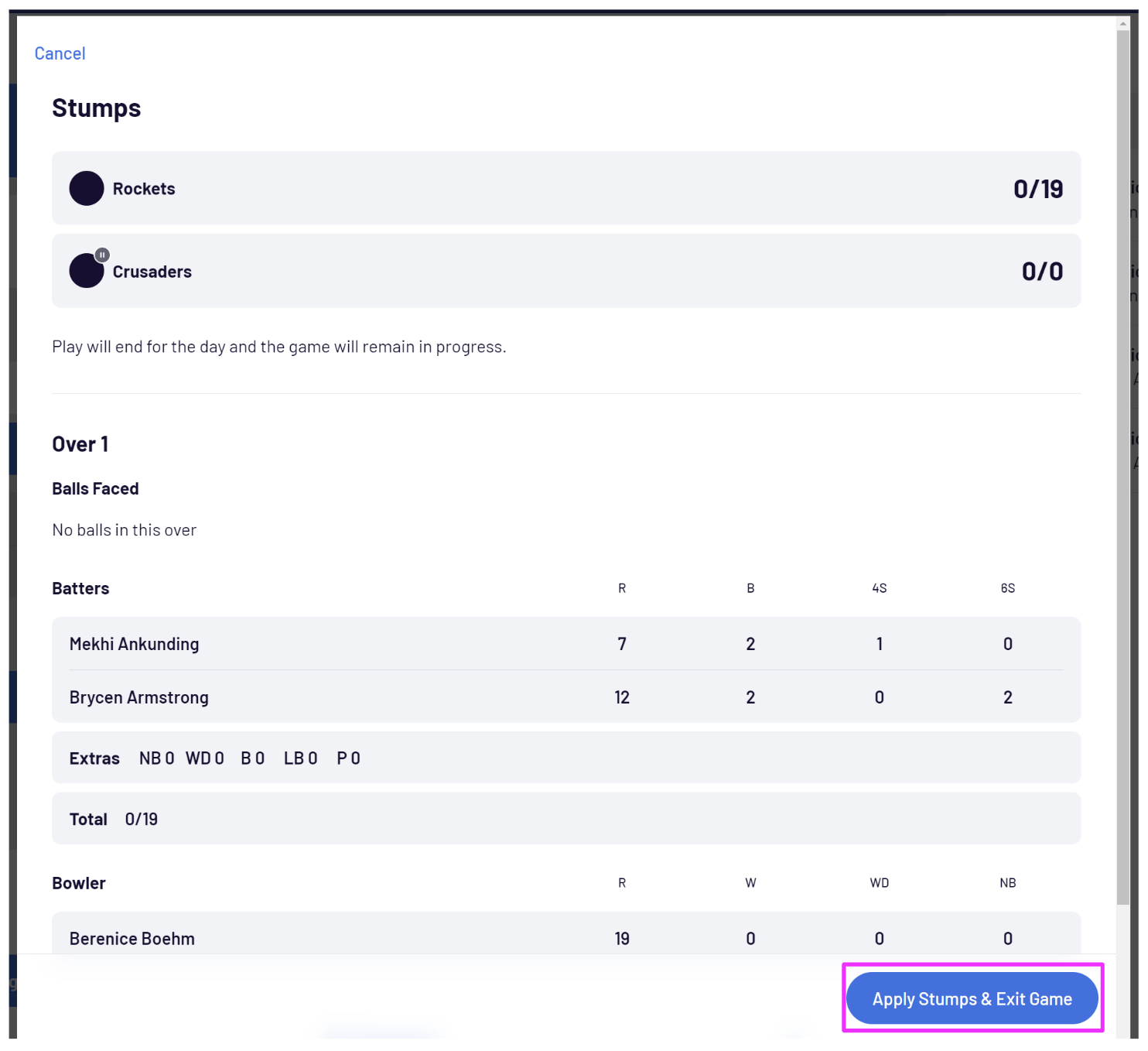Click the Extras summary row
Image resolution: width=1148 pixels, height=1051 pixels.
tap(565, 758)
